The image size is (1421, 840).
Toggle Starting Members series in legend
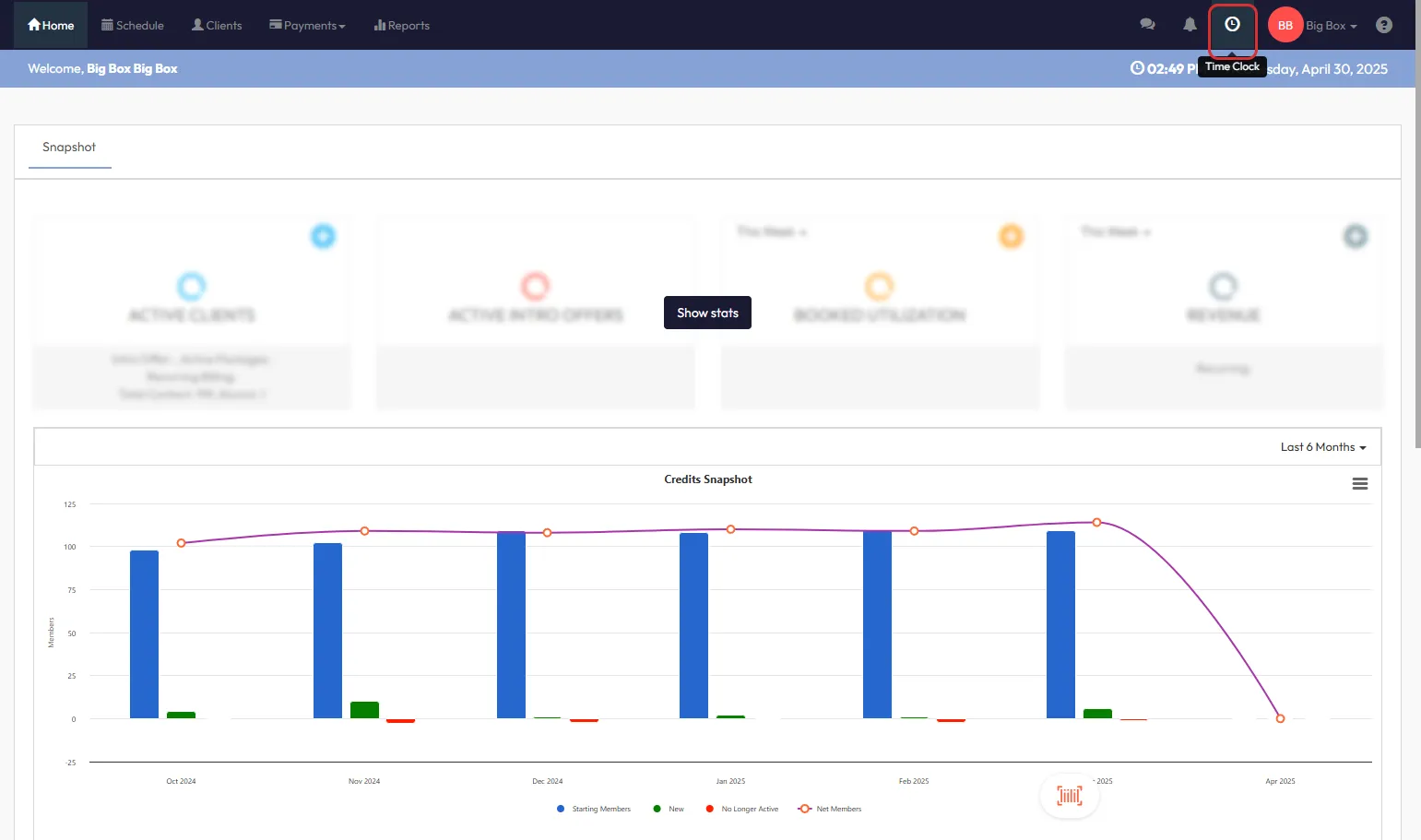594,809
